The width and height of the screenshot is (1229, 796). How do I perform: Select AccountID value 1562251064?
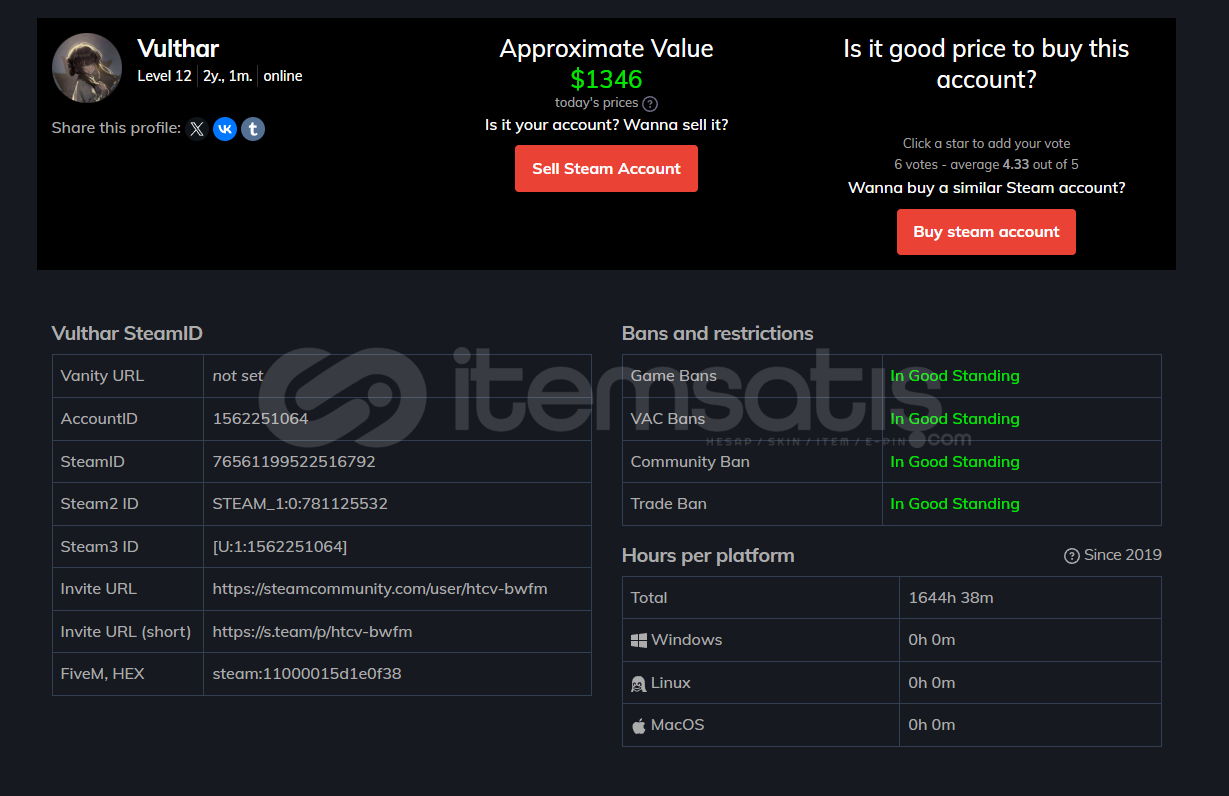tap(260, 419)
